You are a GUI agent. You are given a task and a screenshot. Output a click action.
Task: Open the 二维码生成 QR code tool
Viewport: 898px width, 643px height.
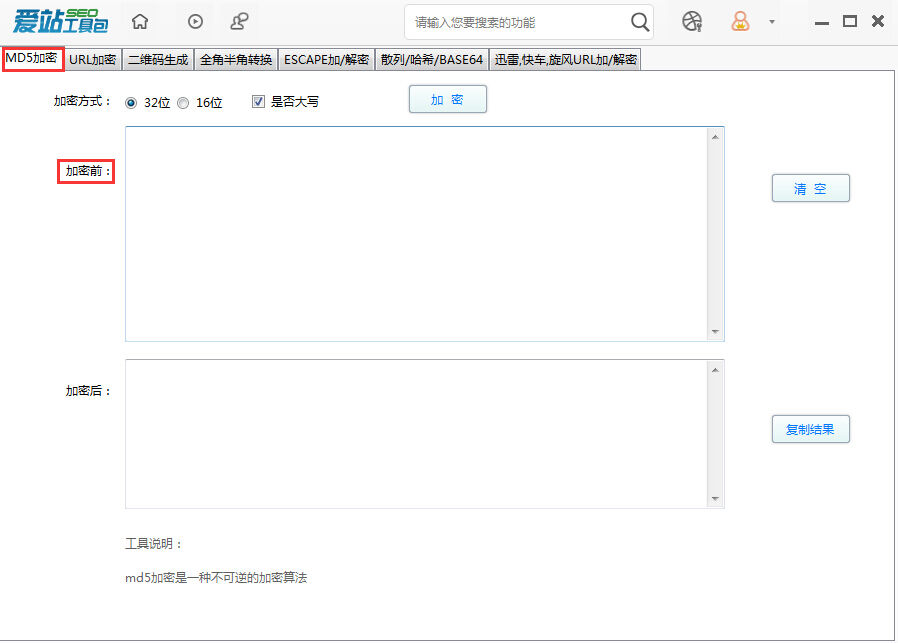coord(156,59)
